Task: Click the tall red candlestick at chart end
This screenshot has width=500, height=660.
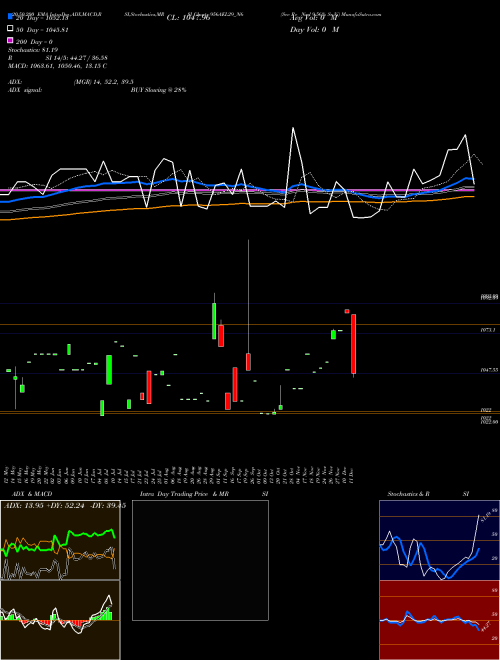Action: click(x=354, y=344)
